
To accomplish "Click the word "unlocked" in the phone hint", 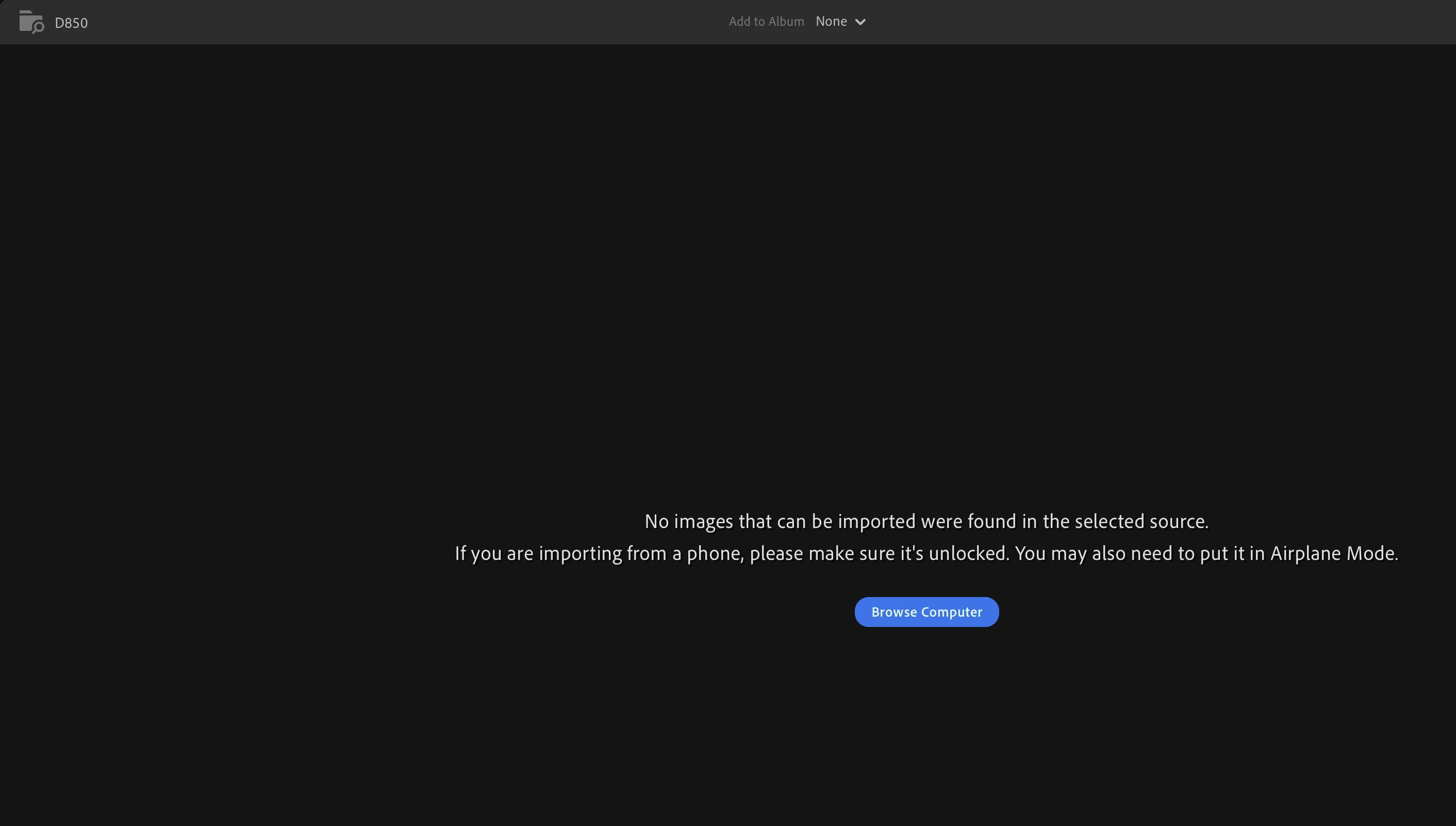I will tap(968, 553).
